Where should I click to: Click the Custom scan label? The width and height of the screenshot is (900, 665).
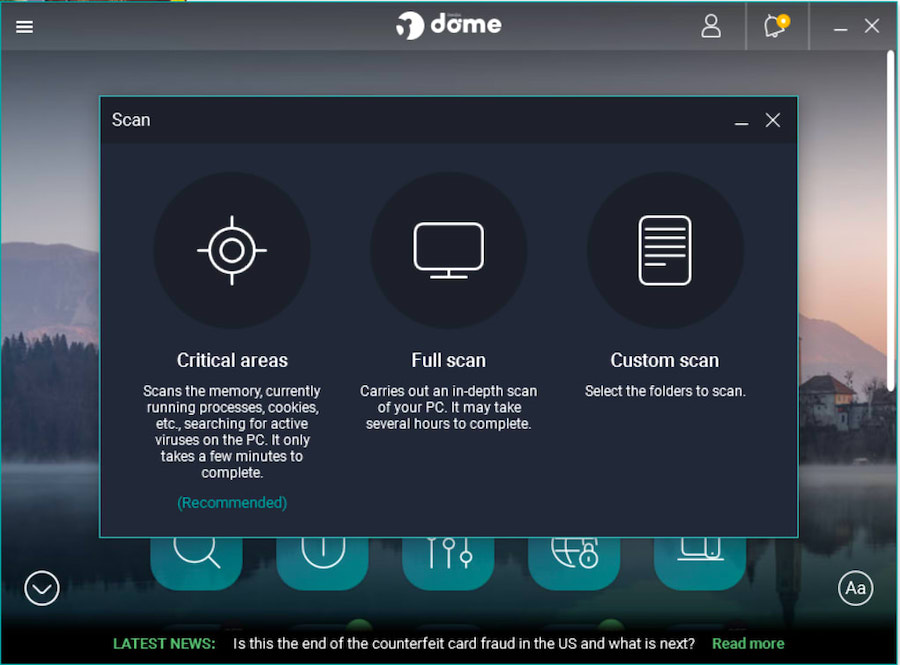click(665, 360)
